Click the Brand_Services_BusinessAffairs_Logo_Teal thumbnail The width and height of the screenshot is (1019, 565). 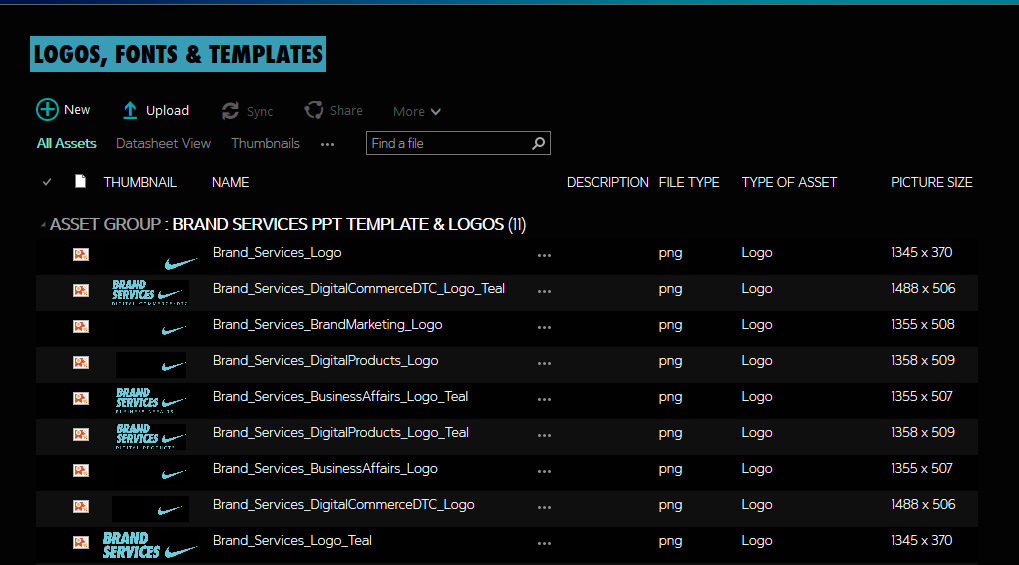[151, 401]
